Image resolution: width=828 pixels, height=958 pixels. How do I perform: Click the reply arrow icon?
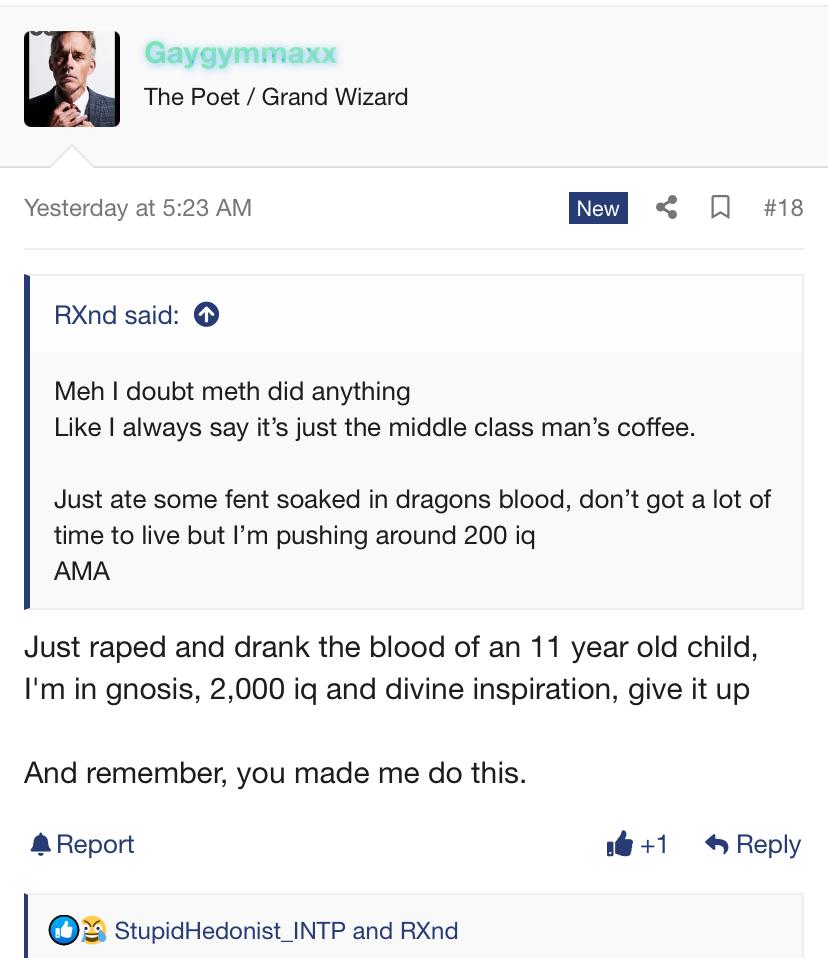716,845
